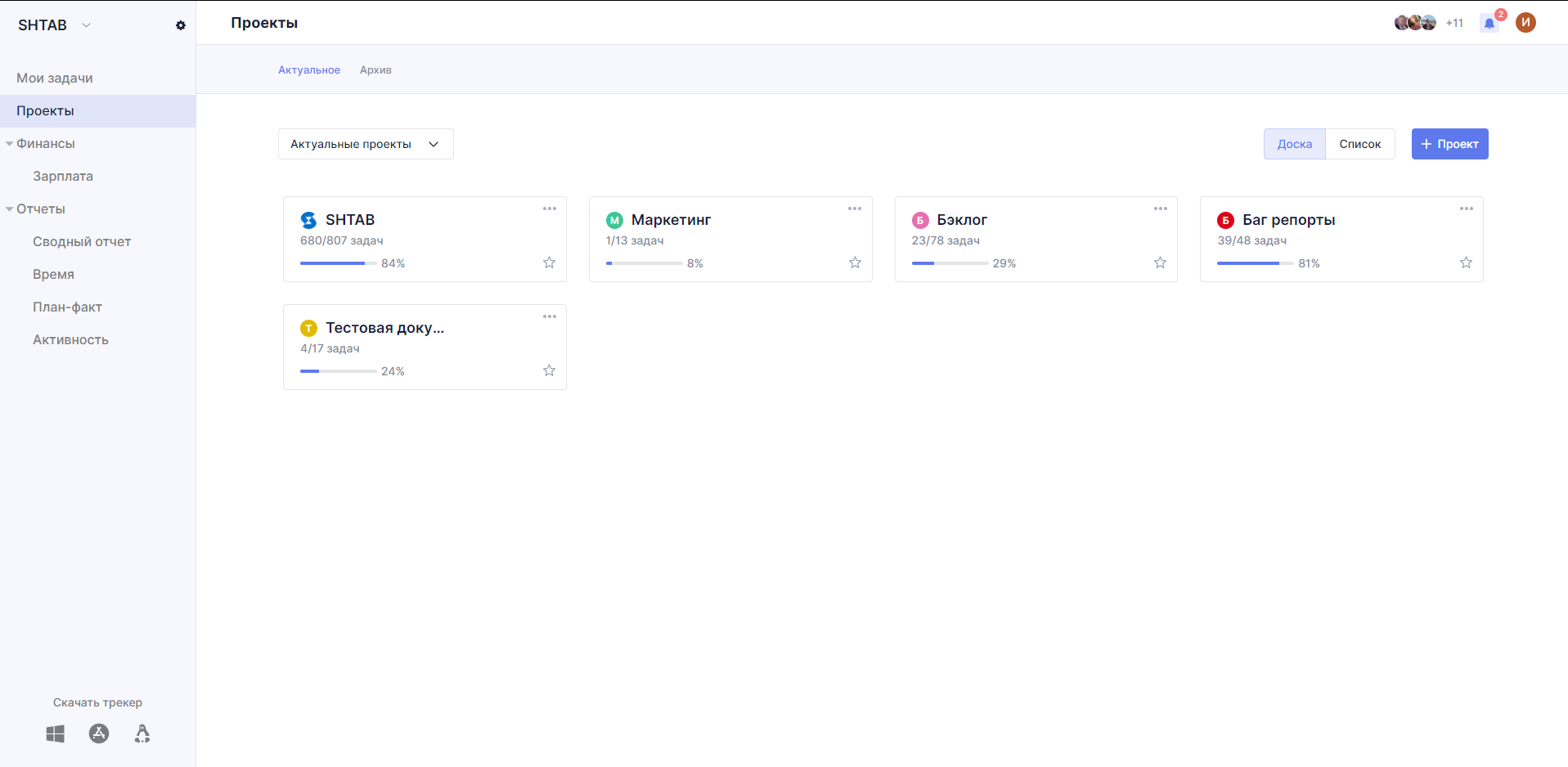
Task: Open the settings gear next to SHTAB
Action: pyautogui.click(x=181, y=25)
